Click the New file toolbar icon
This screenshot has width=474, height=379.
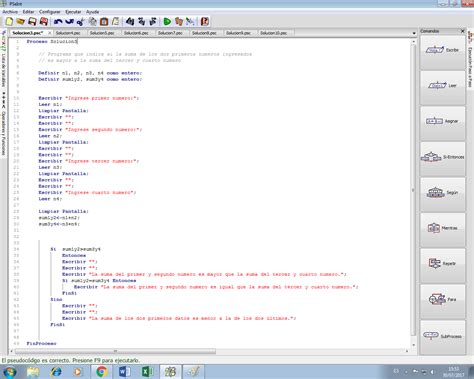(x=9, y=22)
